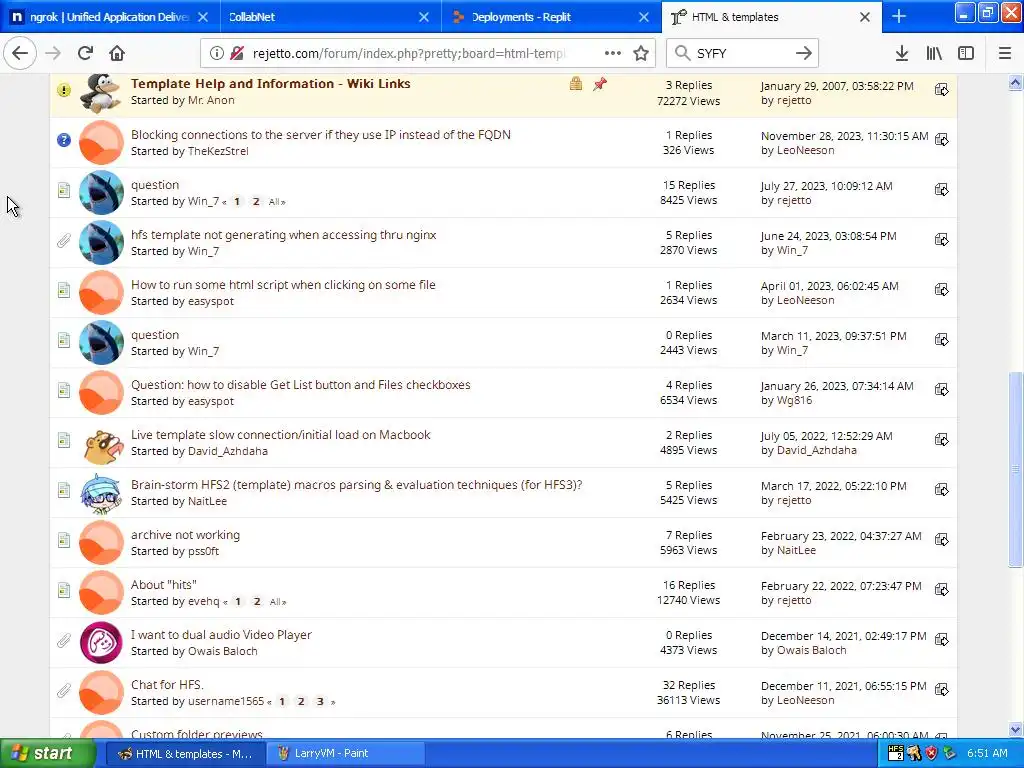Viewport: 1024px width, 768px height.
Task: Open TheKezStrel's profile link
Action: (x=217, y=151)
